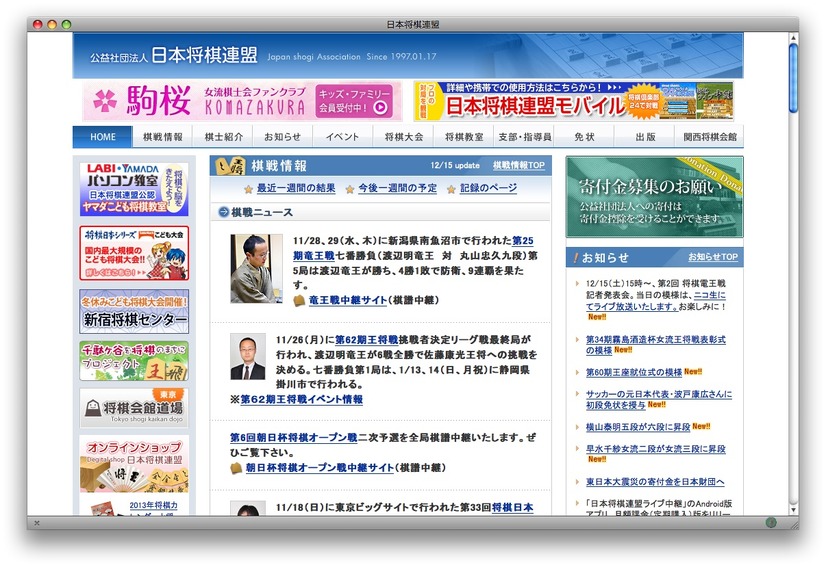Open 竜王戦中継サイト link

[348, 300]
